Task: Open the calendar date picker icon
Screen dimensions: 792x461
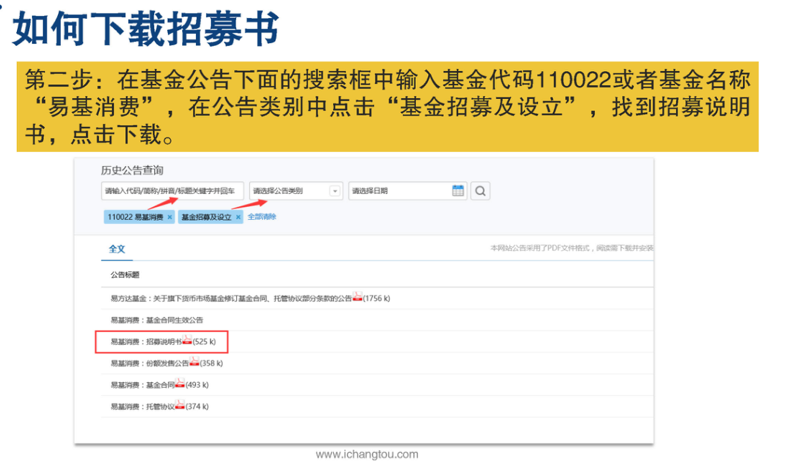Action: coord(458,191)
